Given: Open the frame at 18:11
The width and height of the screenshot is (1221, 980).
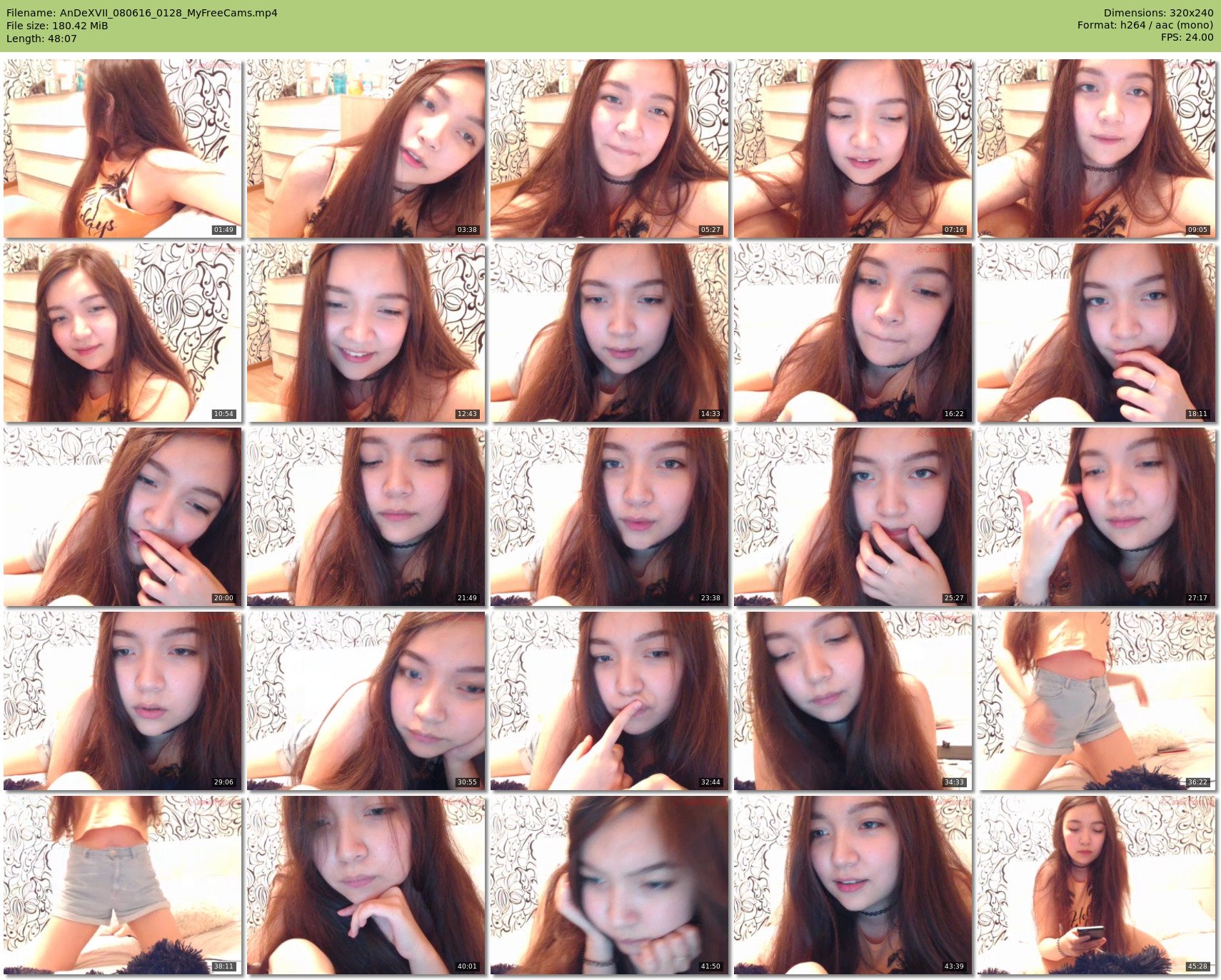Looking at the screenshot, I should tap(1096, 333).
